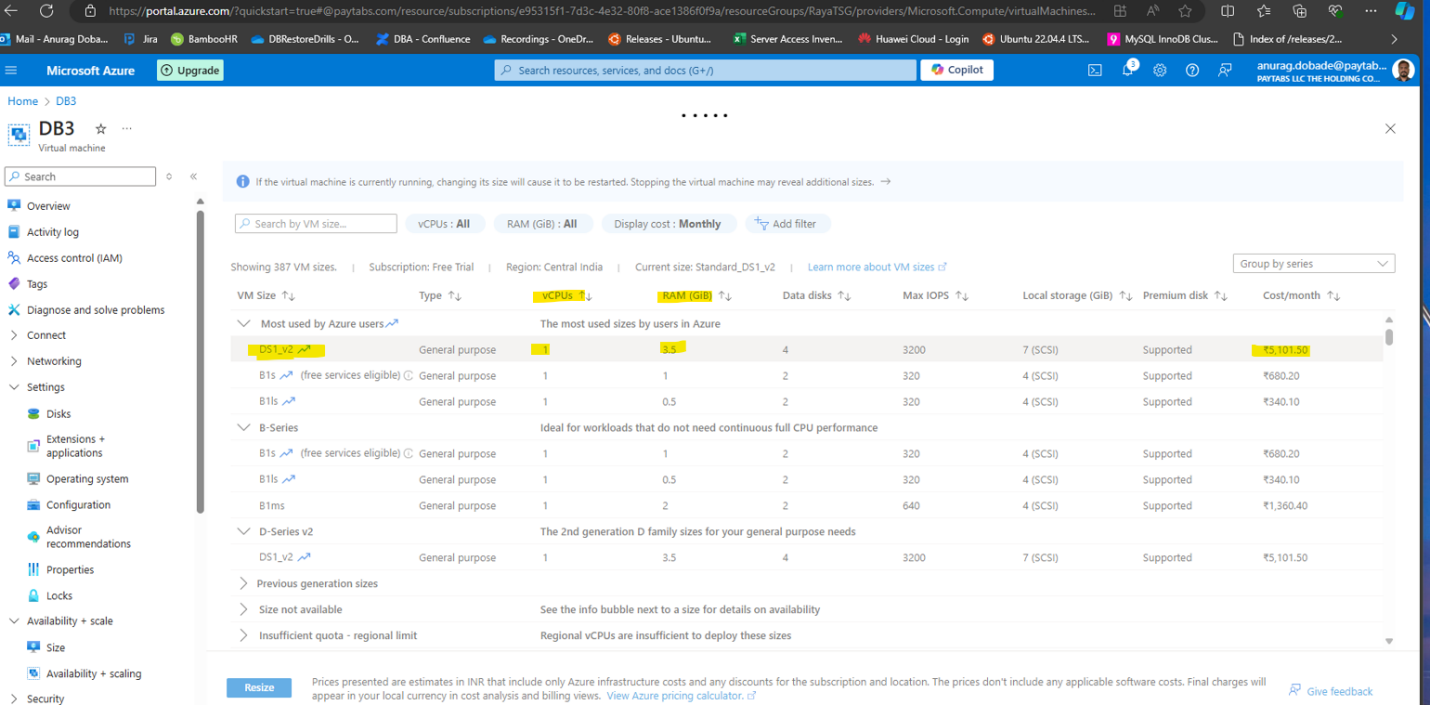The height and width of the screenshot is (705, 1430).
Task: Sort by Local storage (GiB) column
Action: pos(1125,296)
